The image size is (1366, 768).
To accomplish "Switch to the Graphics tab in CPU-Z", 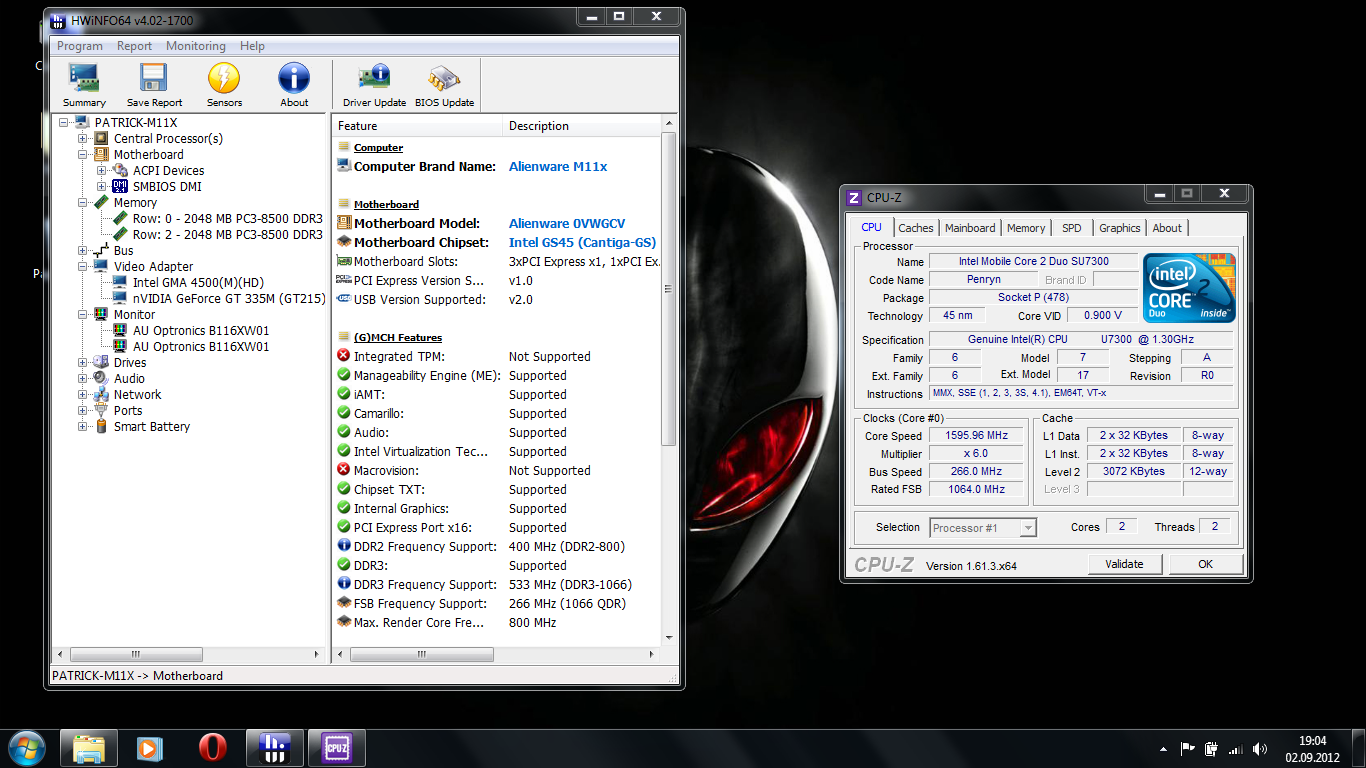I will tap(1120, 228).
